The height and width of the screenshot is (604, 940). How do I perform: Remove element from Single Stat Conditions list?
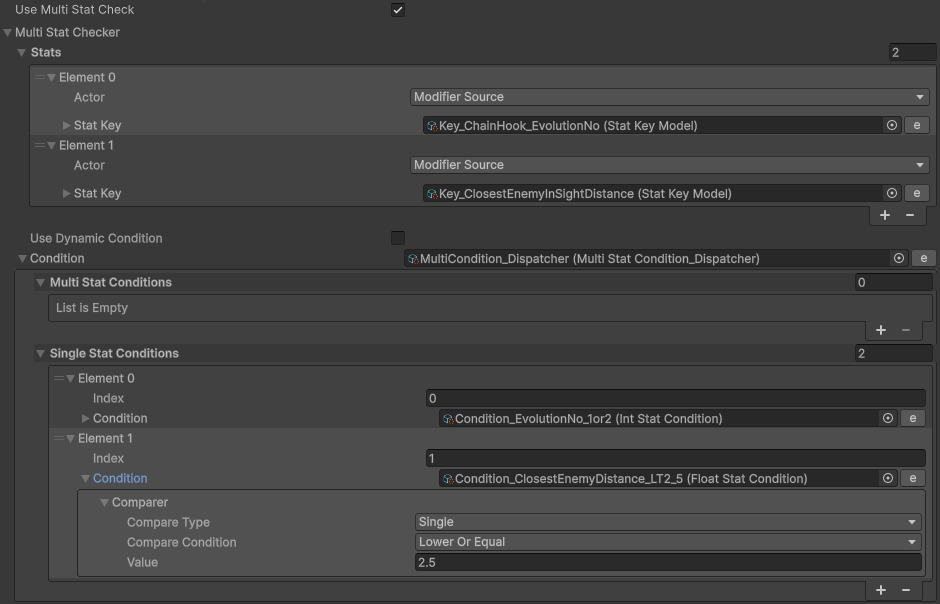(906, 590)
